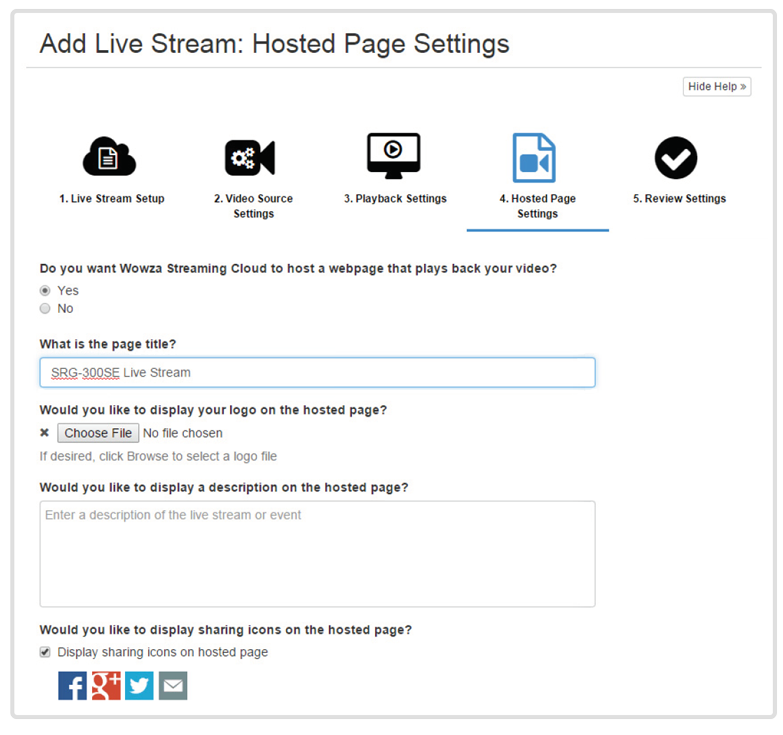The height and width of the screenshot is (735, 783).
Task: Click the Facebook sharing icon
Action: (x=72, y=685)
